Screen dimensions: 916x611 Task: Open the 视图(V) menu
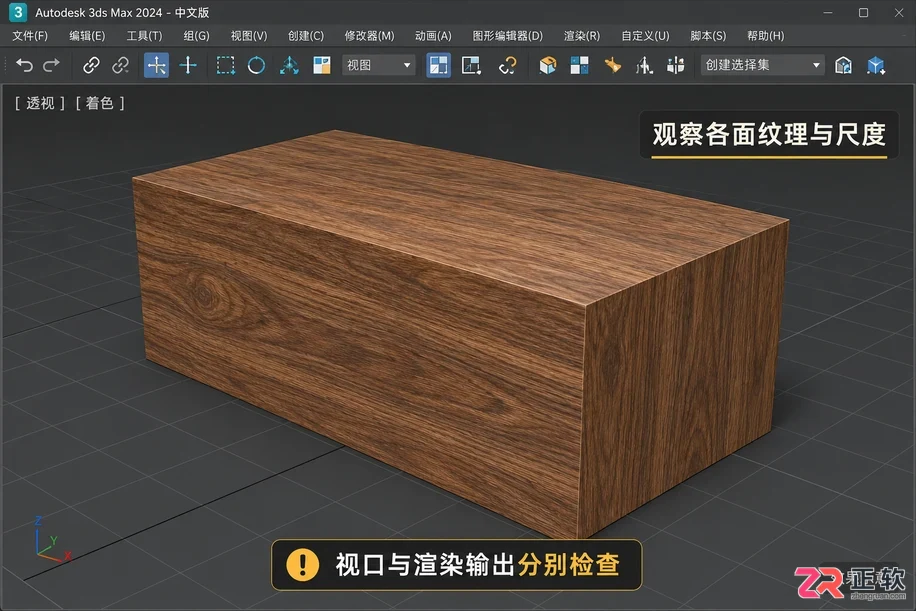[x=249, y=36]
